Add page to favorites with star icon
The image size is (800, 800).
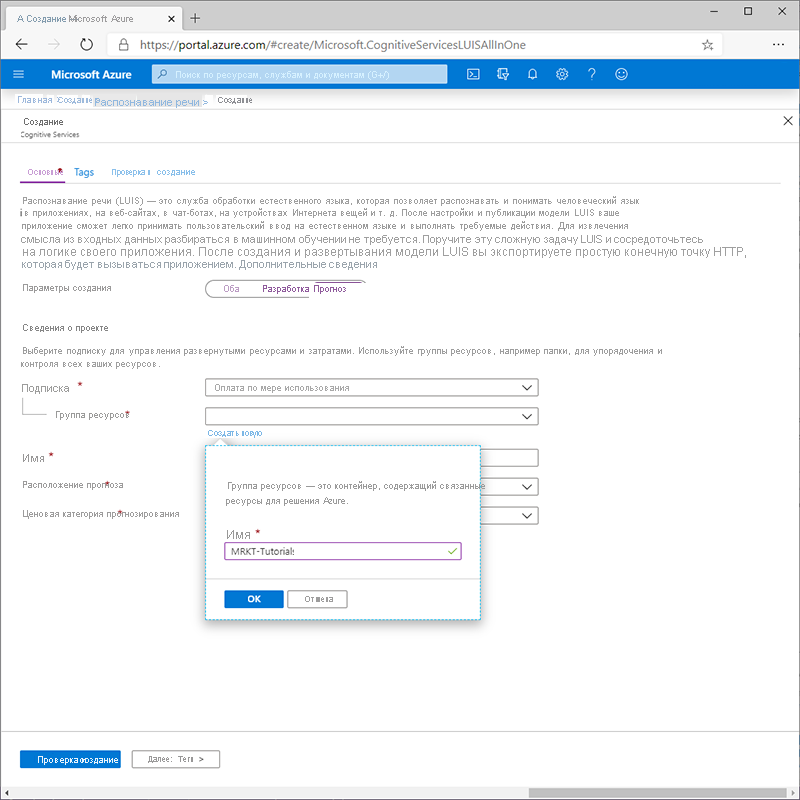click(x=707, y=45)
